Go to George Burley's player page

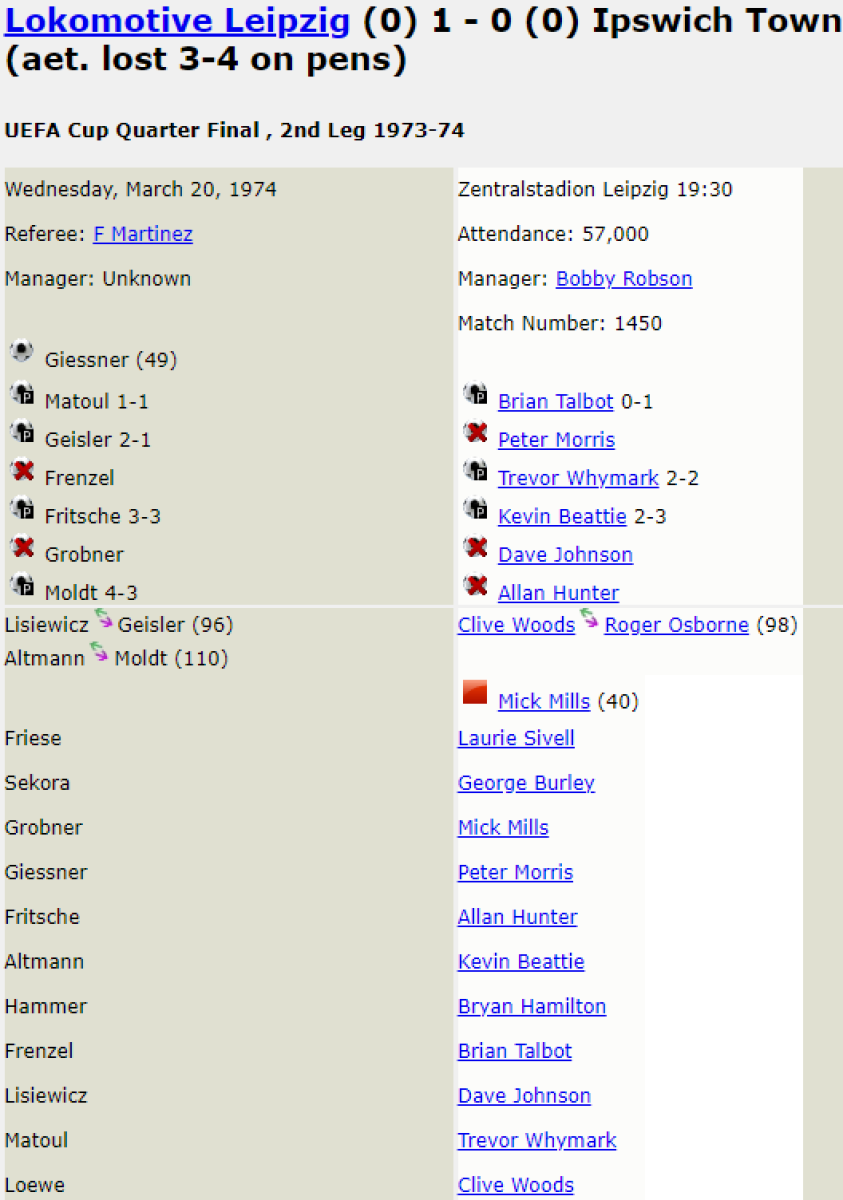pyautogui.click(x=526, y=783)
